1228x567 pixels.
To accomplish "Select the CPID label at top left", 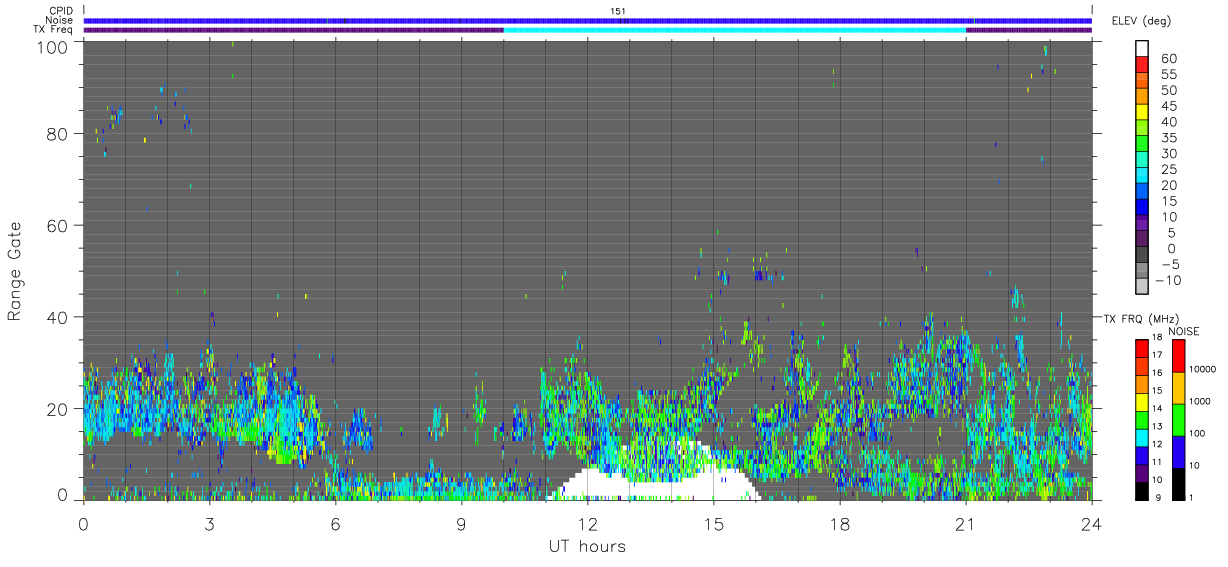I will [x=61, y=11].
